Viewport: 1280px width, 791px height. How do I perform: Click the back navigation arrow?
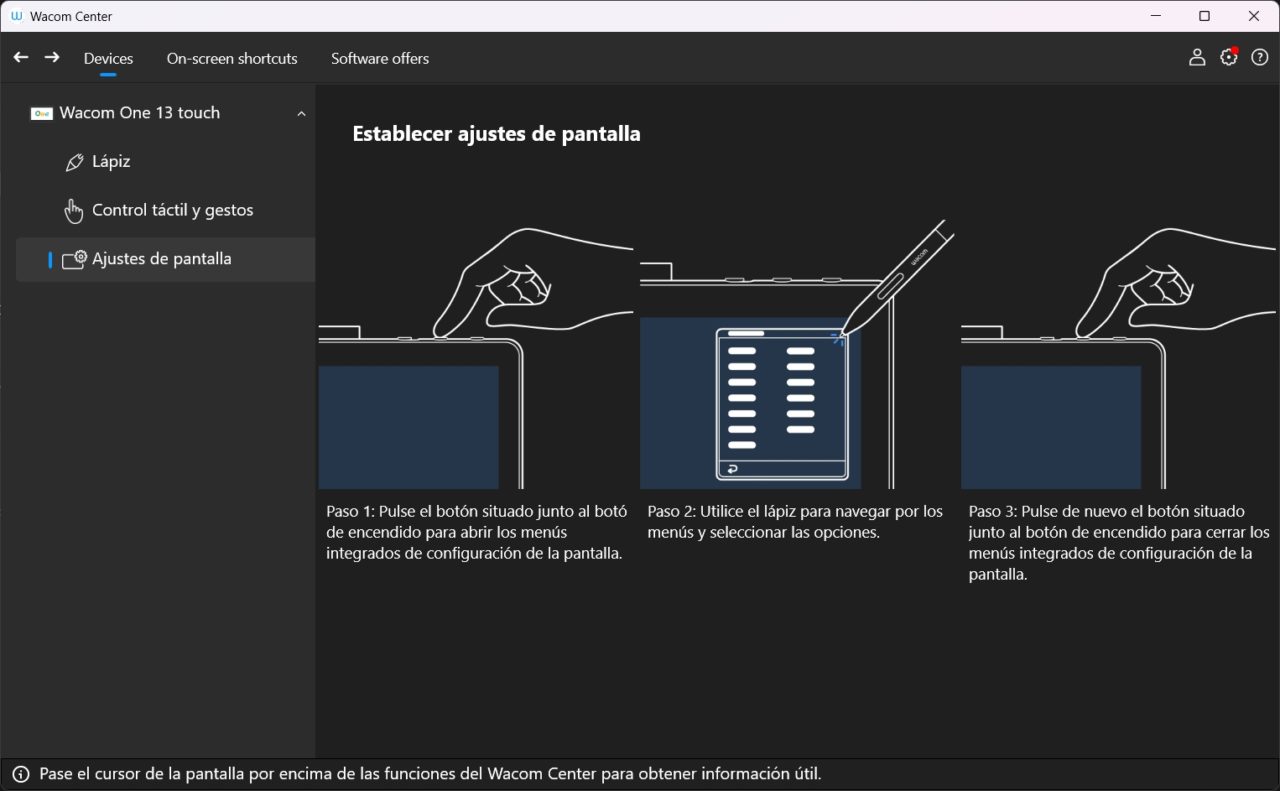point(20,58)
